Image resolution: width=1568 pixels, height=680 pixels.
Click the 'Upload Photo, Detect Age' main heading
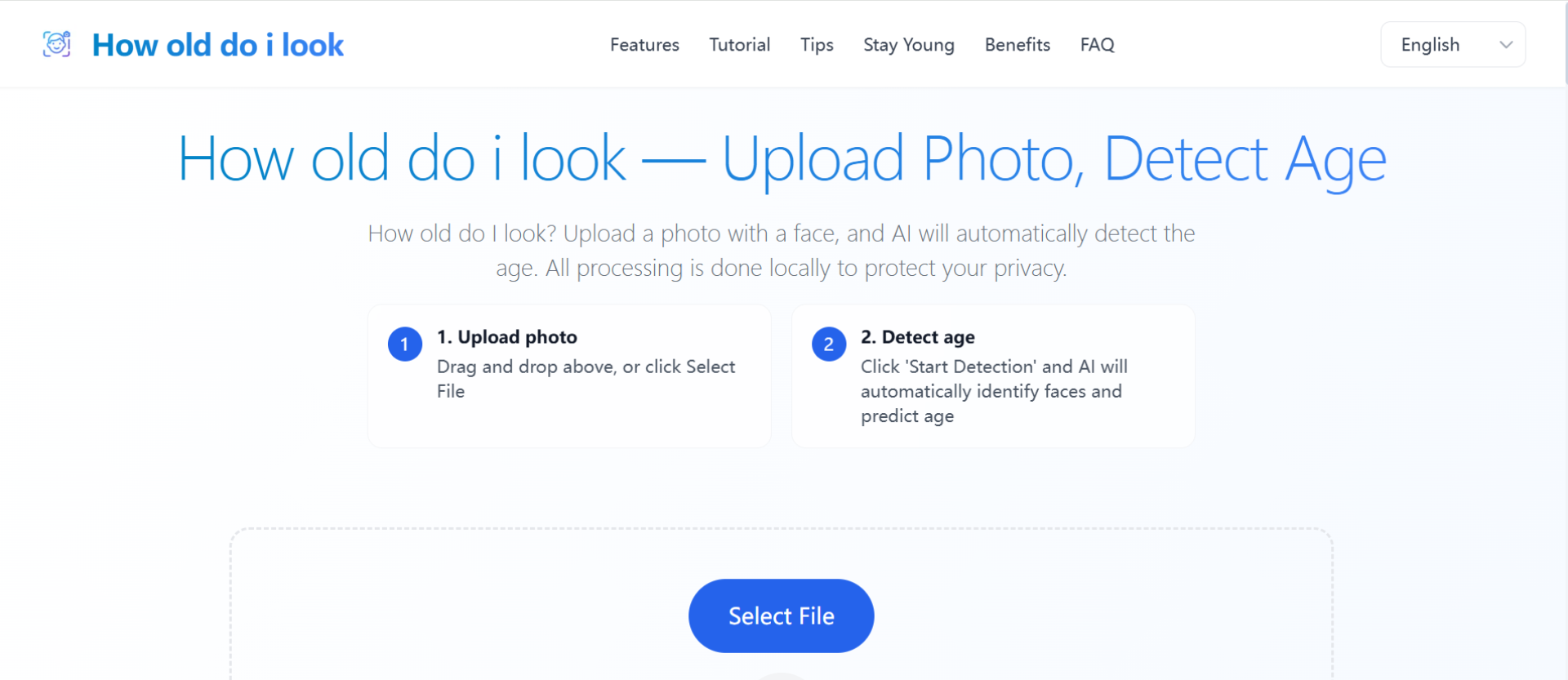tap(1053, 159)
